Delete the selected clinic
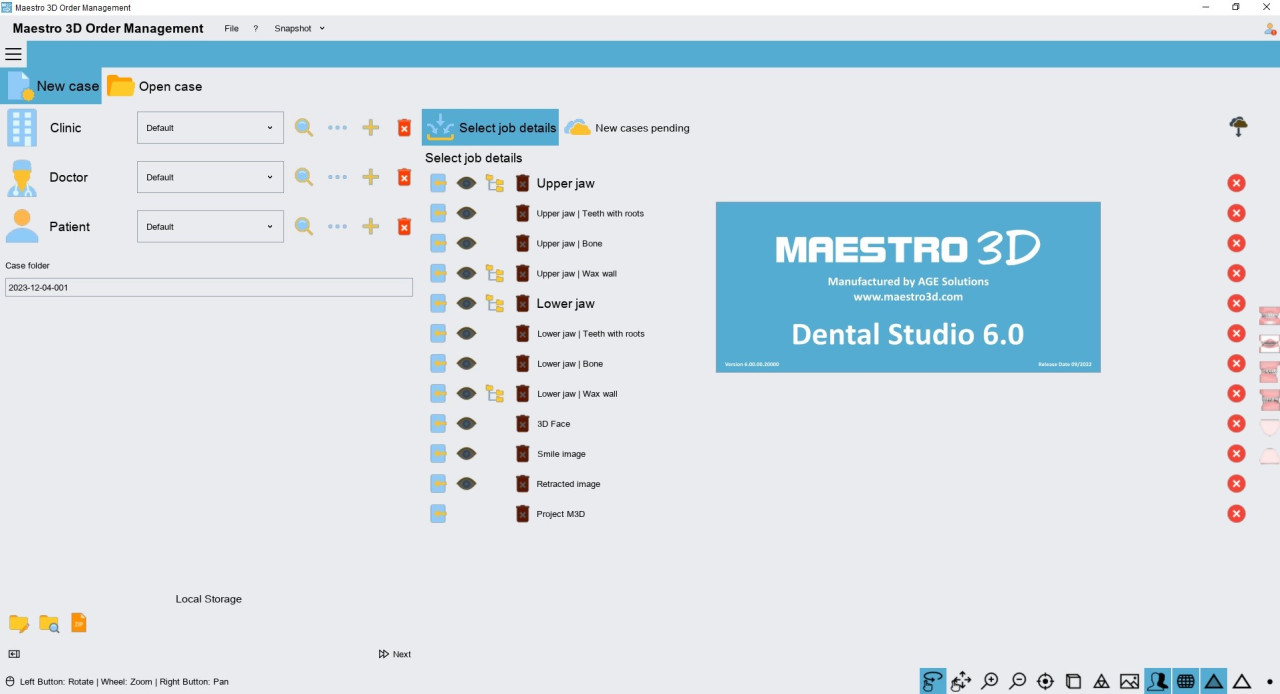The width and height of the screenshot is (1280, 694). click(x=404, y=128)
